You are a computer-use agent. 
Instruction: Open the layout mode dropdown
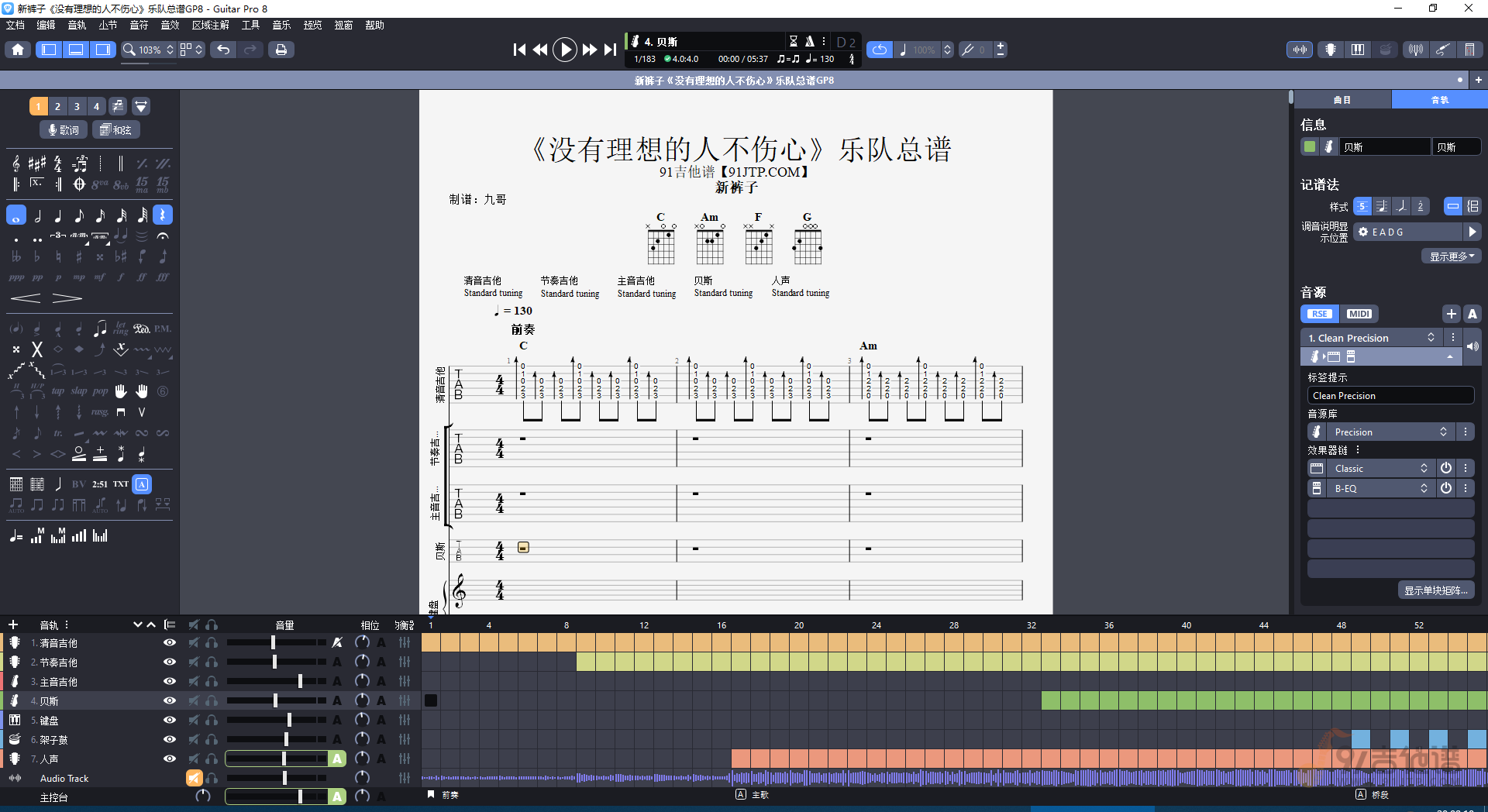click(x=191, y=50)
